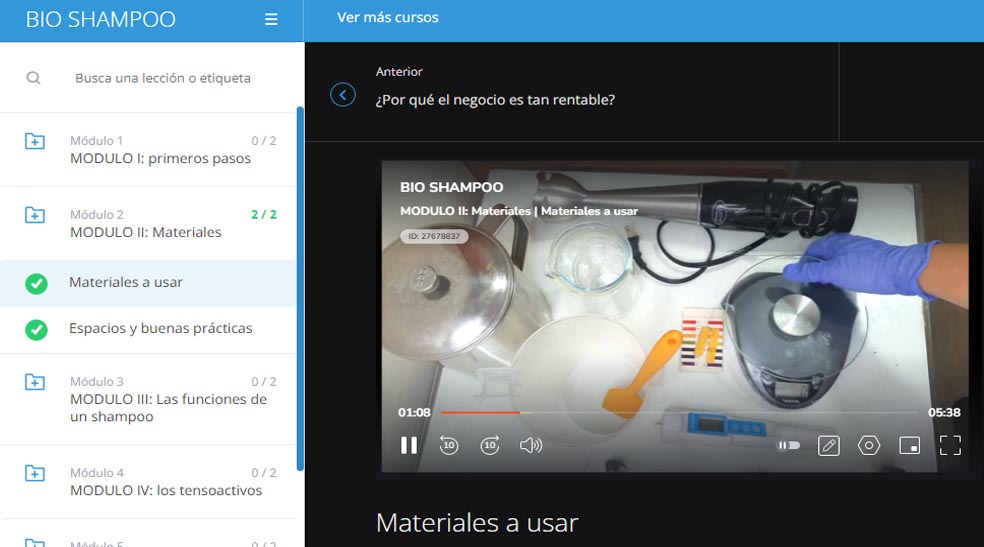Toggle completion check for Materiales a usar

click(36, 284)
